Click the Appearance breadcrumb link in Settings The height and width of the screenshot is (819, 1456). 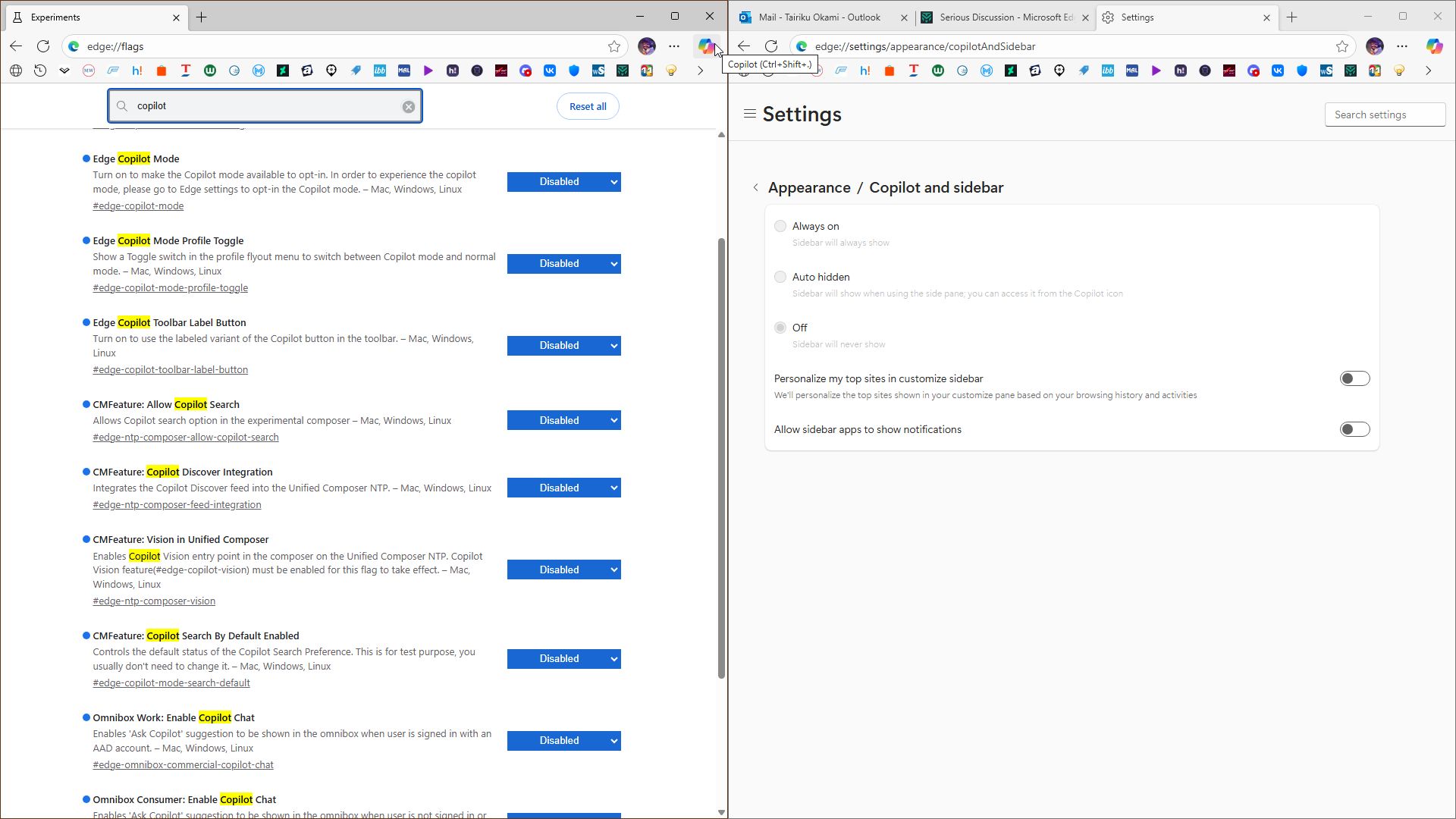point(809,187)
